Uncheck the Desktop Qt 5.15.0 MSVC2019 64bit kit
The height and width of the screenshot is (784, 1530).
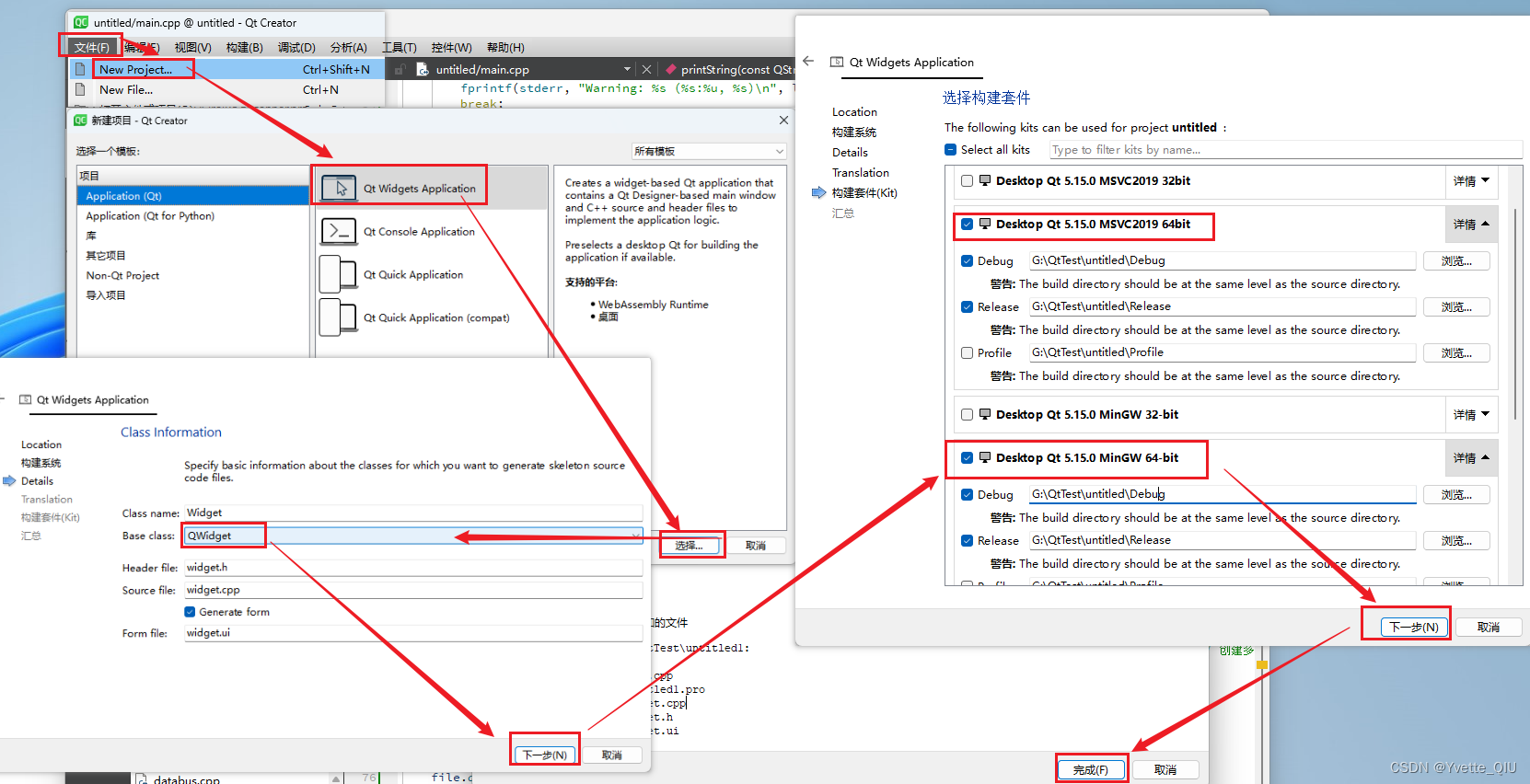click(x=967, y=224)
